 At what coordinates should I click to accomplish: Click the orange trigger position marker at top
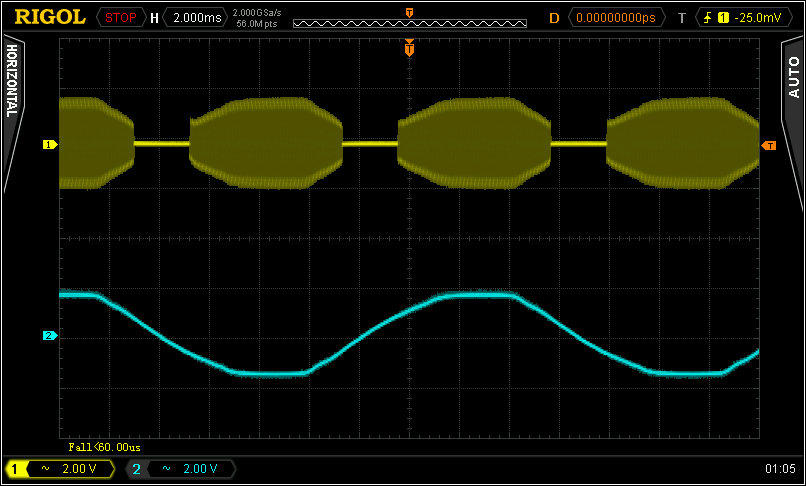point(409,48)
